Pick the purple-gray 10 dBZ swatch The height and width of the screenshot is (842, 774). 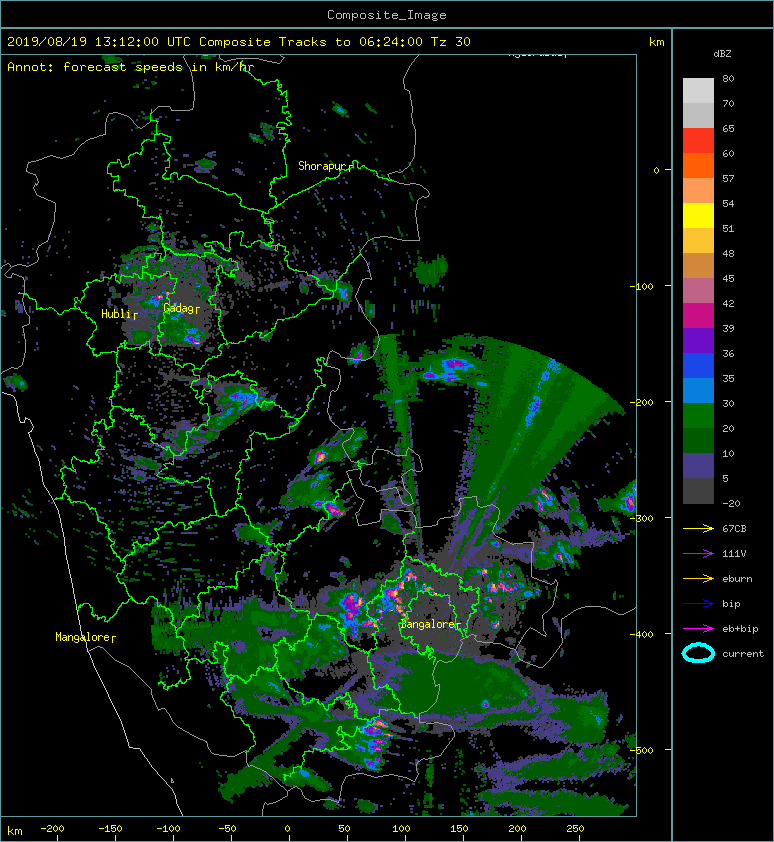click(x=698, y=466)
